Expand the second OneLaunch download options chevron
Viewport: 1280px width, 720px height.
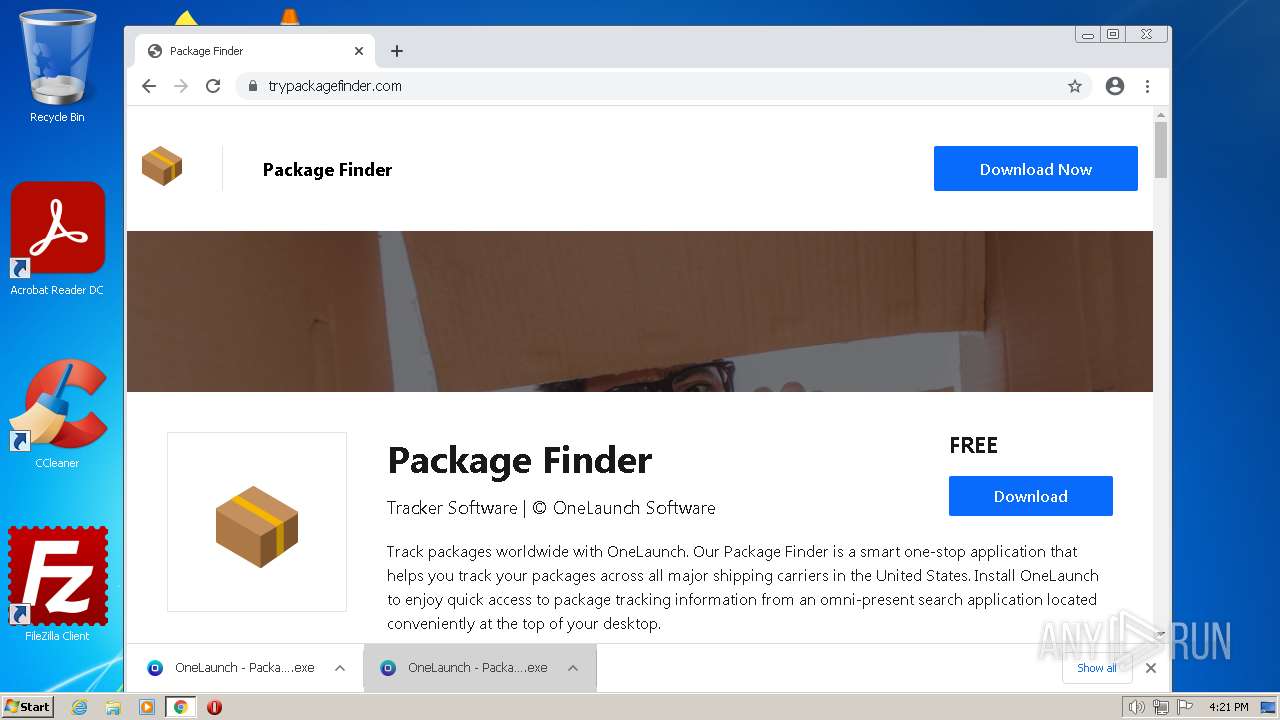coord(573,668)
